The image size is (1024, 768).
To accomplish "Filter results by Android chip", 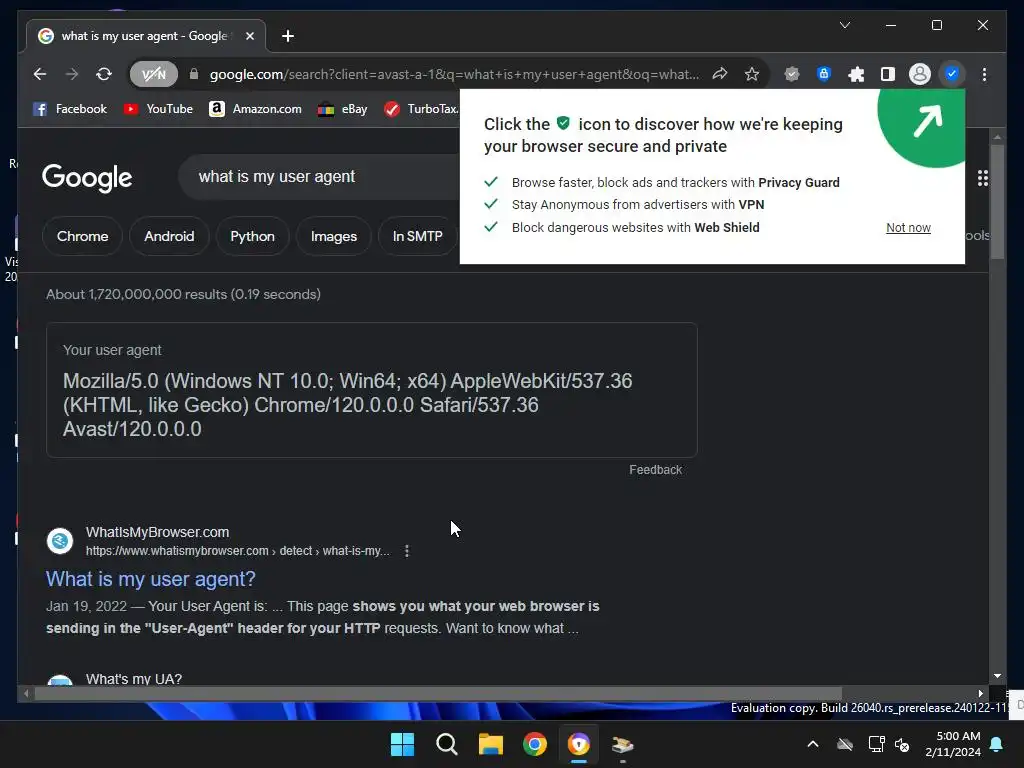I will pos(169,236).
